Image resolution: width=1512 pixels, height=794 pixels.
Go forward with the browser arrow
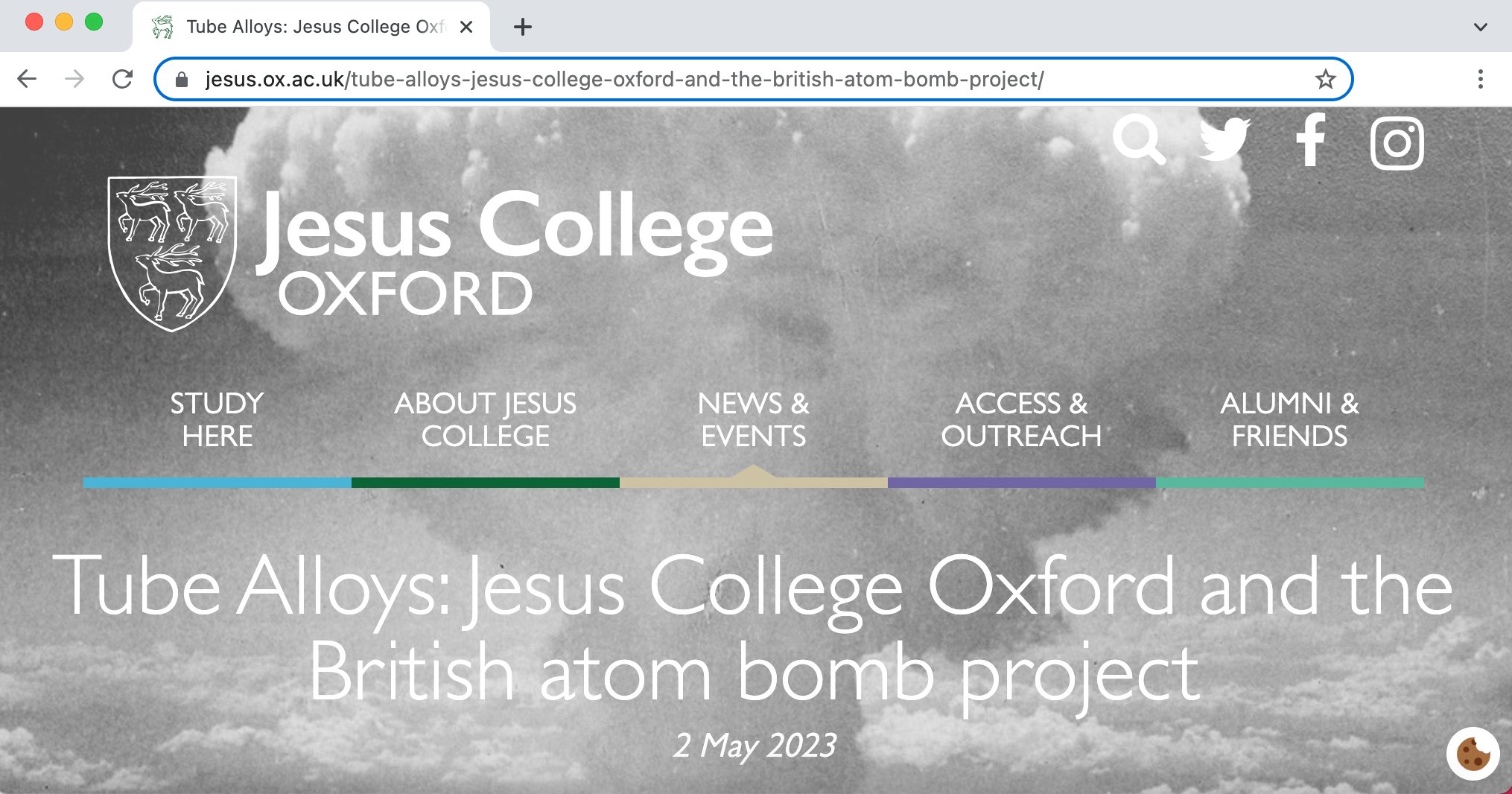coord(74,79)
